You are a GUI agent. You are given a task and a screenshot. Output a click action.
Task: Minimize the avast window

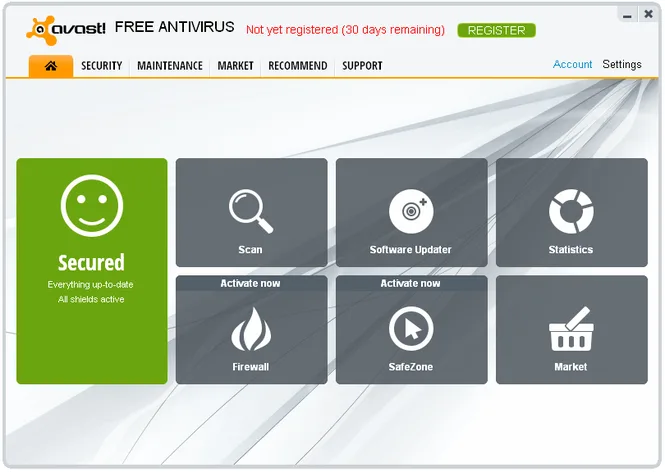(x=627, y=16)
